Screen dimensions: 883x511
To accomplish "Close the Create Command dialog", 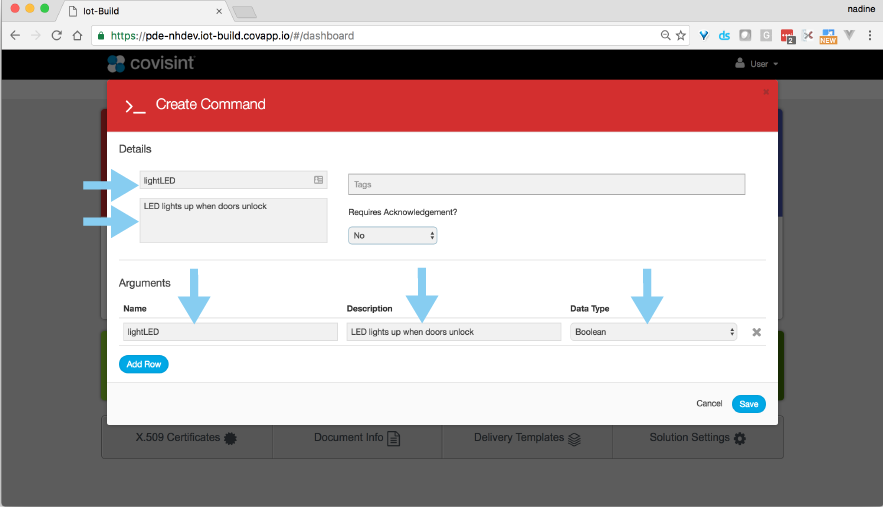I will tap(766, 92).
